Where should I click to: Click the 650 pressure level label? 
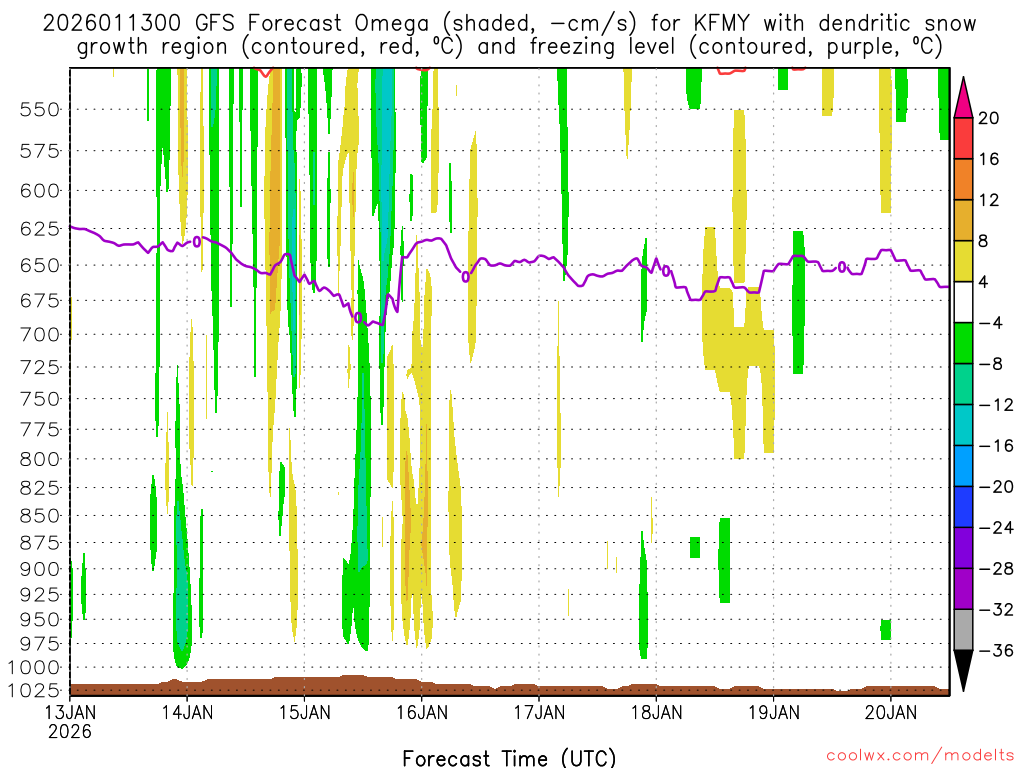(39, 265)
